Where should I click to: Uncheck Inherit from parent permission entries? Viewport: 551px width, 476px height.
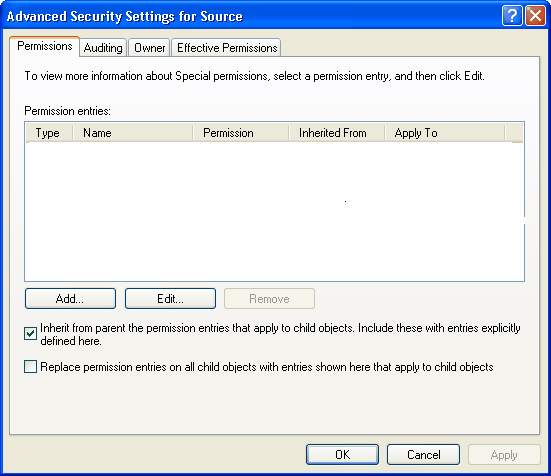(x=30, y=333)
